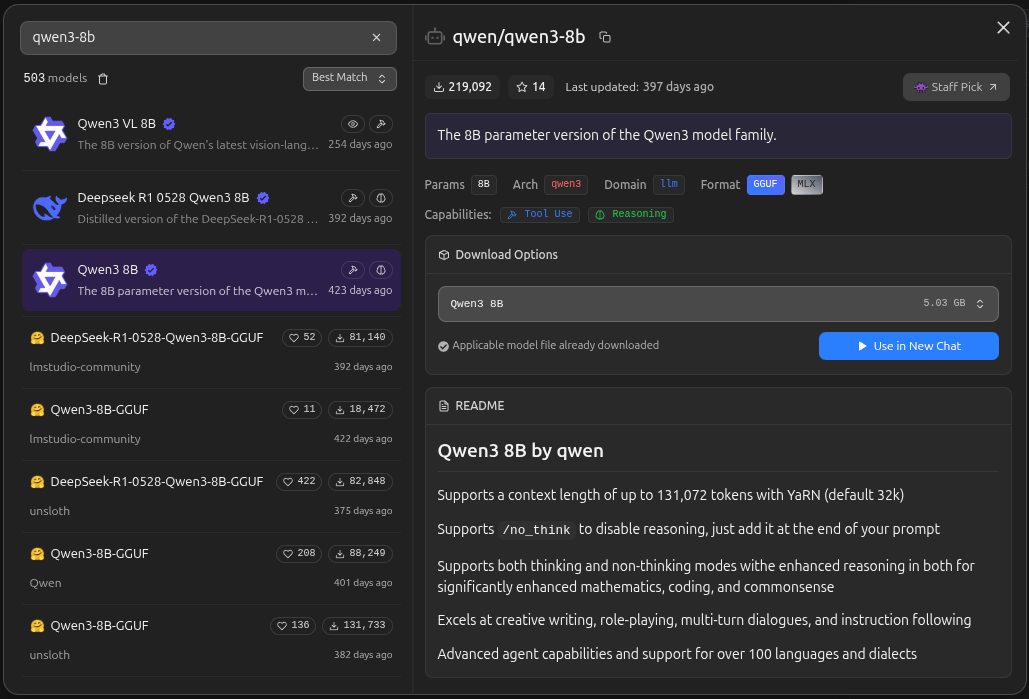Image resolution: width=1029 pixels, height=699 pixels.
Task: Click the 219,092 downloads counter
Action: pos(462,87)
